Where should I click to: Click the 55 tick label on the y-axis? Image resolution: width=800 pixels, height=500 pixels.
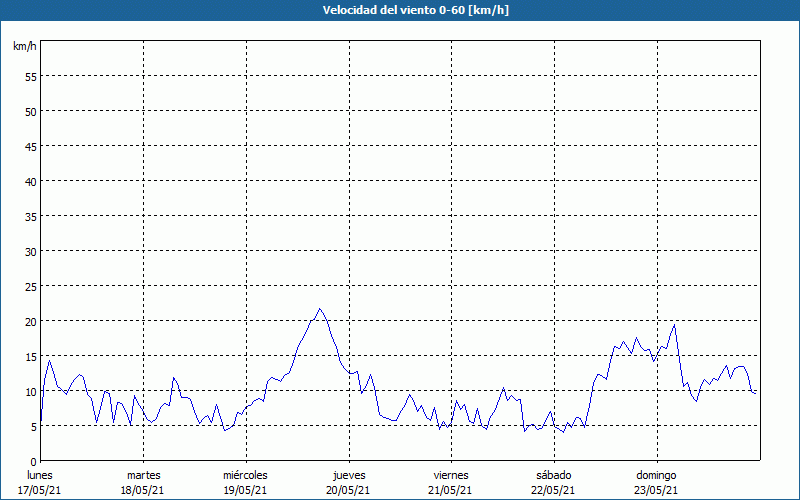click(30, 77)
